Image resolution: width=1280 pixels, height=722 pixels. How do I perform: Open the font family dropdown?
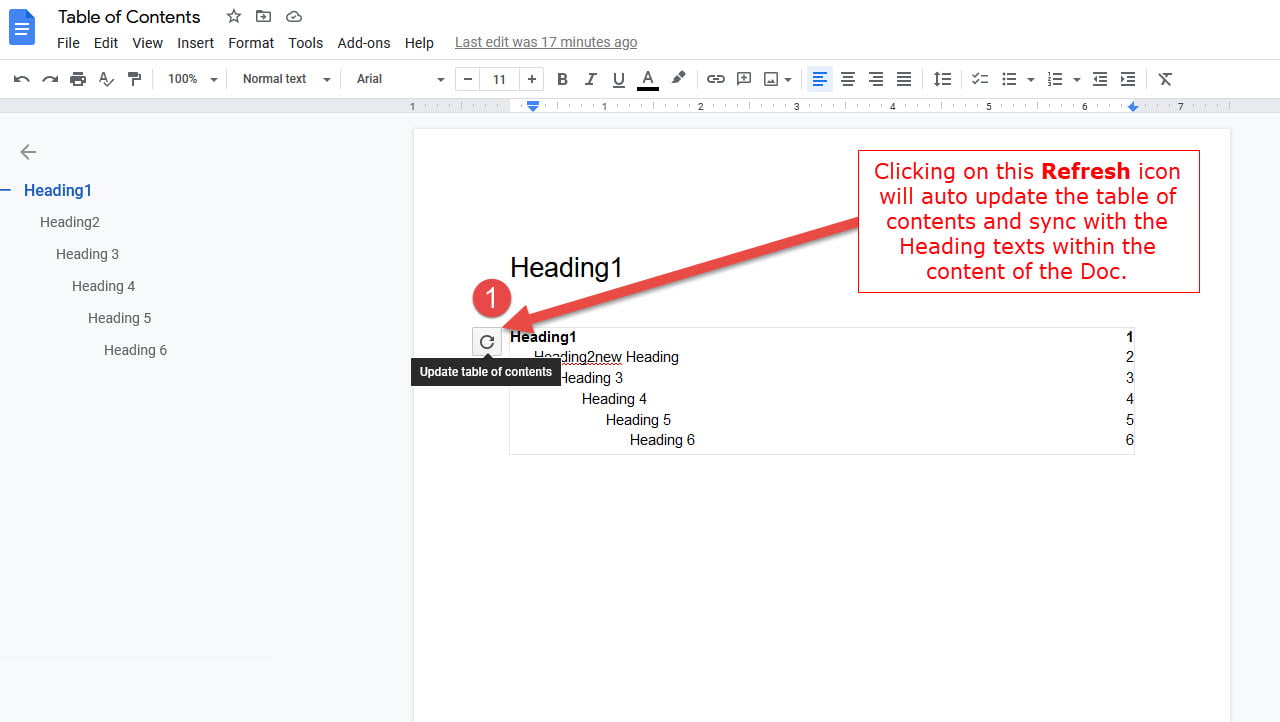click(x=398, y=79)
